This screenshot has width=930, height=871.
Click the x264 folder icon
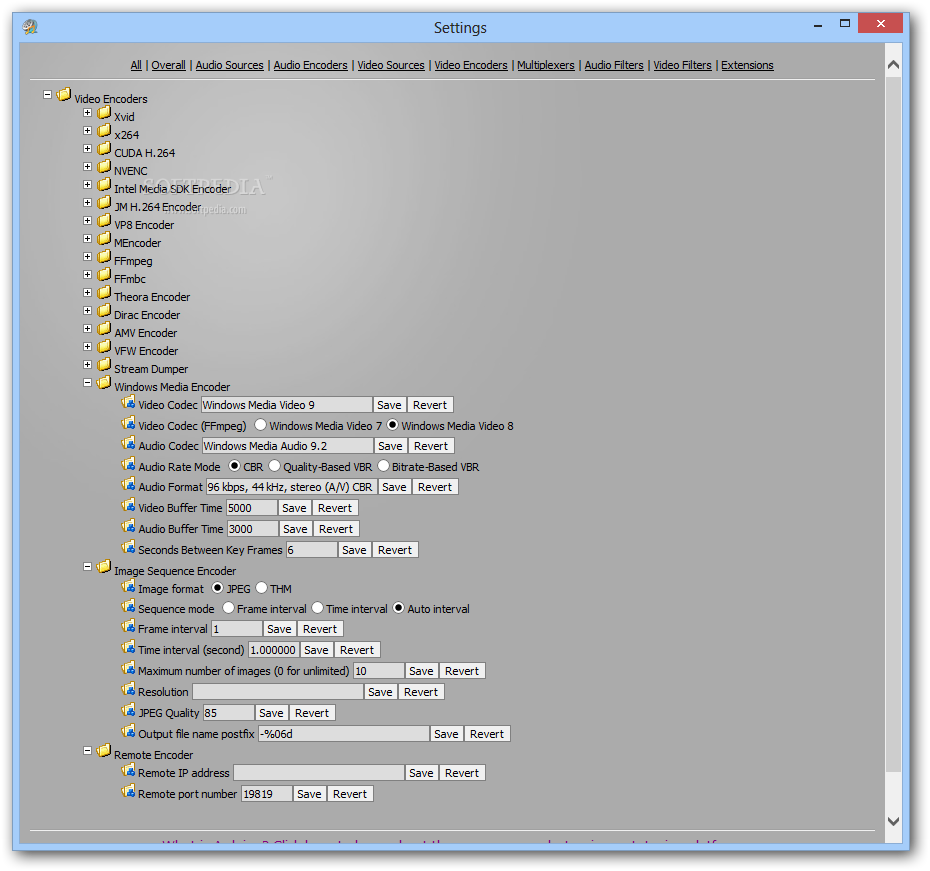click(x=104, y=130)
